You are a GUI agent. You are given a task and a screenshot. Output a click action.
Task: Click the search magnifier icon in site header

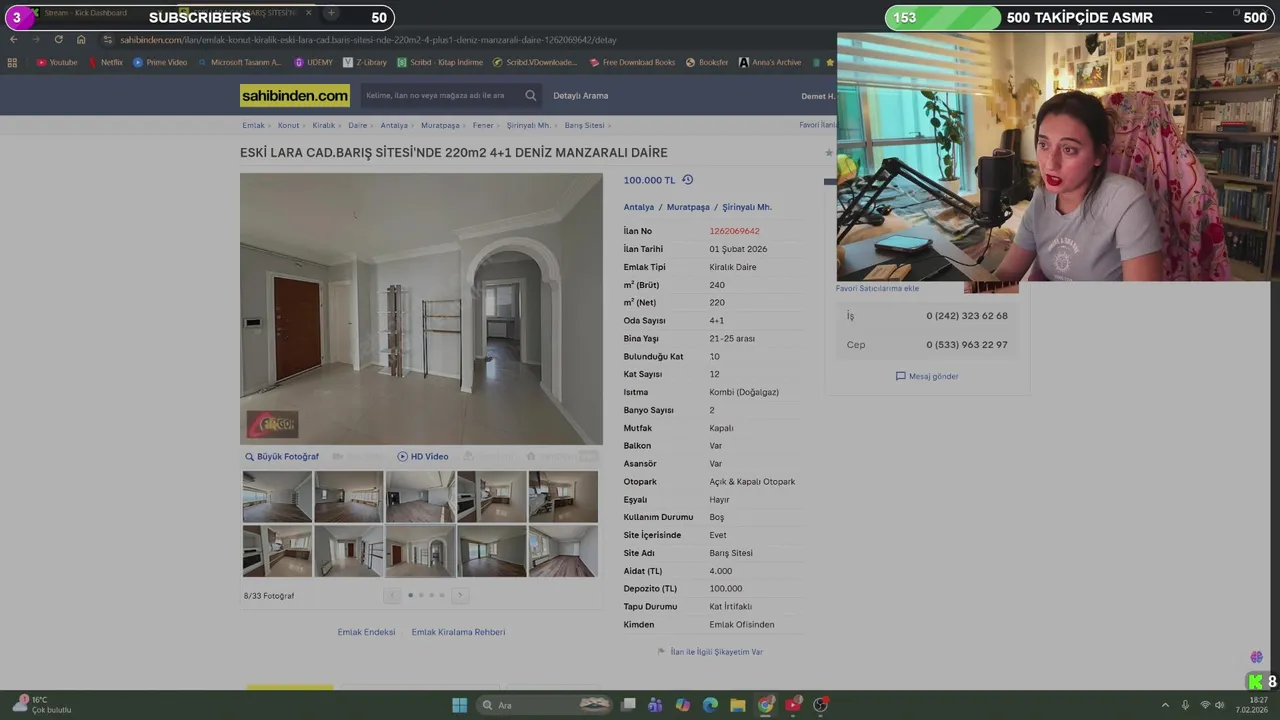[531, 96]
